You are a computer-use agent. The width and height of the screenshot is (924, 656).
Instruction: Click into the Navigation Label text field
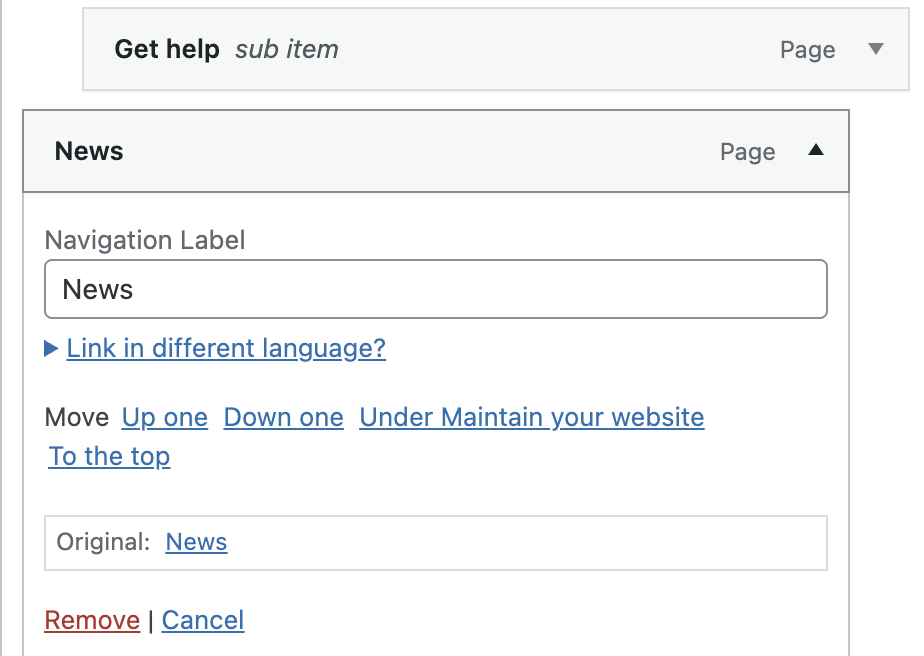tap(435, 290)
